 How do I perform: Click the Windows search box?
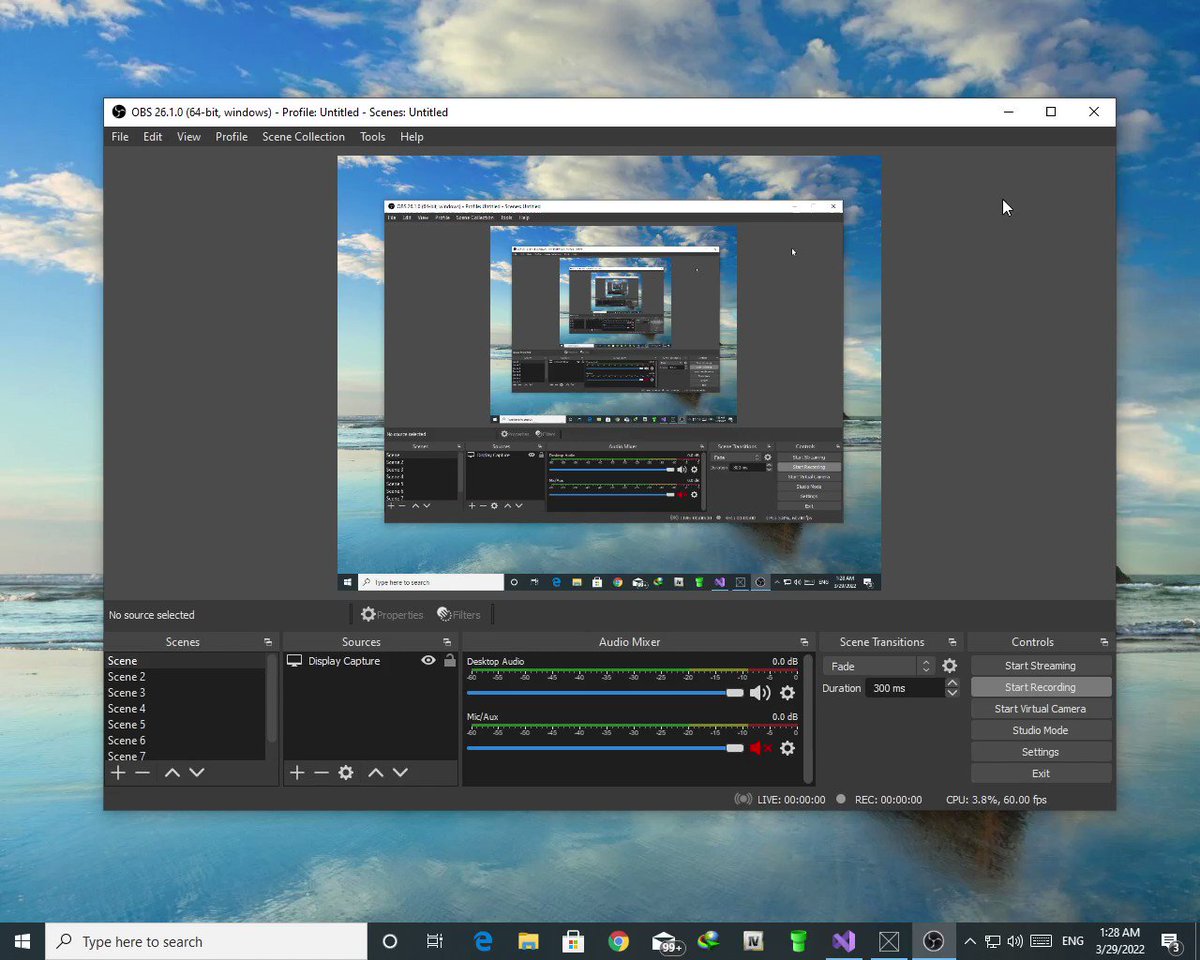coord(207,941)
